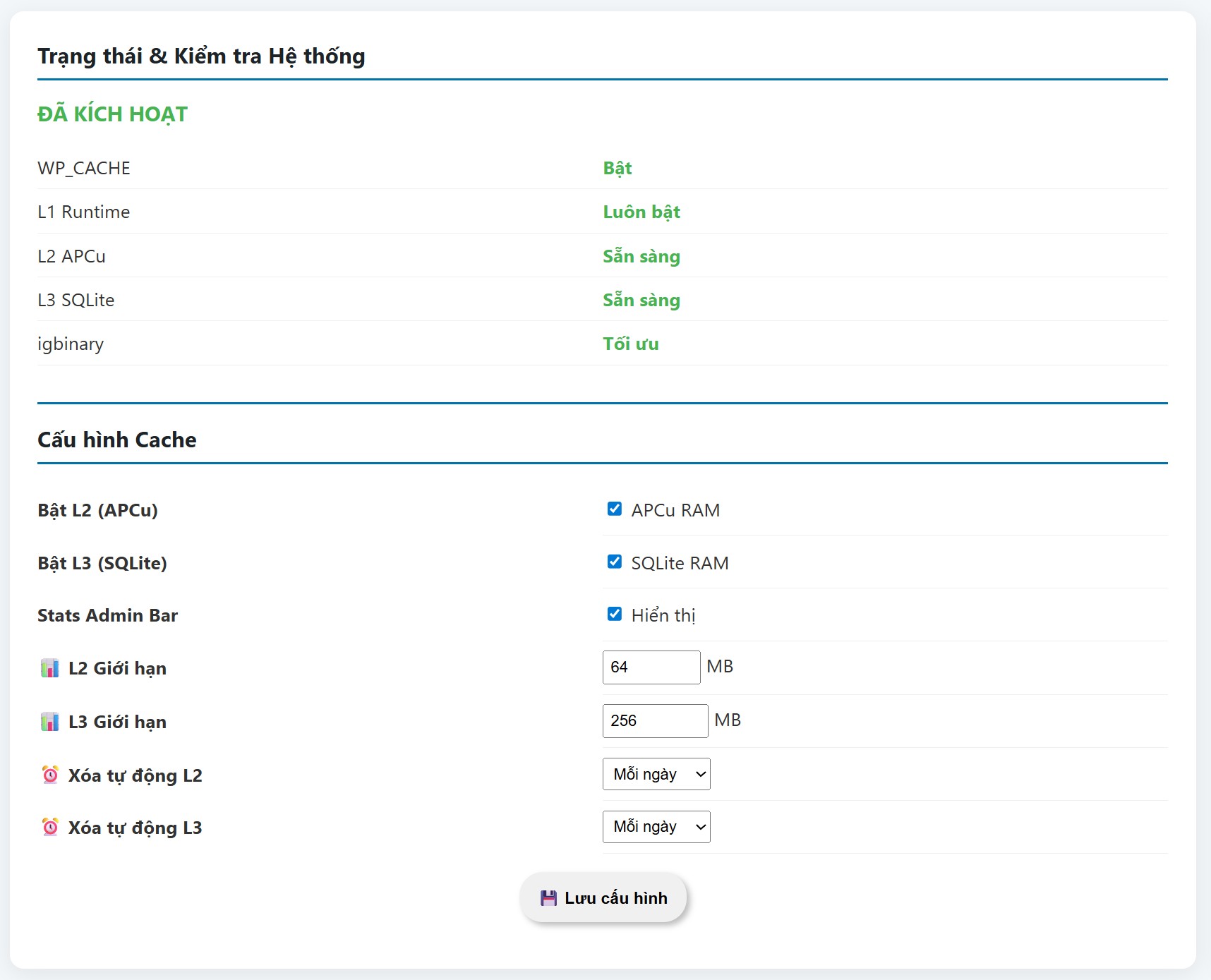Click the Cấu hình Cache section heading
Image resolution: width=1211 pixels, height=980 pixels.
[x=117, y=440]
